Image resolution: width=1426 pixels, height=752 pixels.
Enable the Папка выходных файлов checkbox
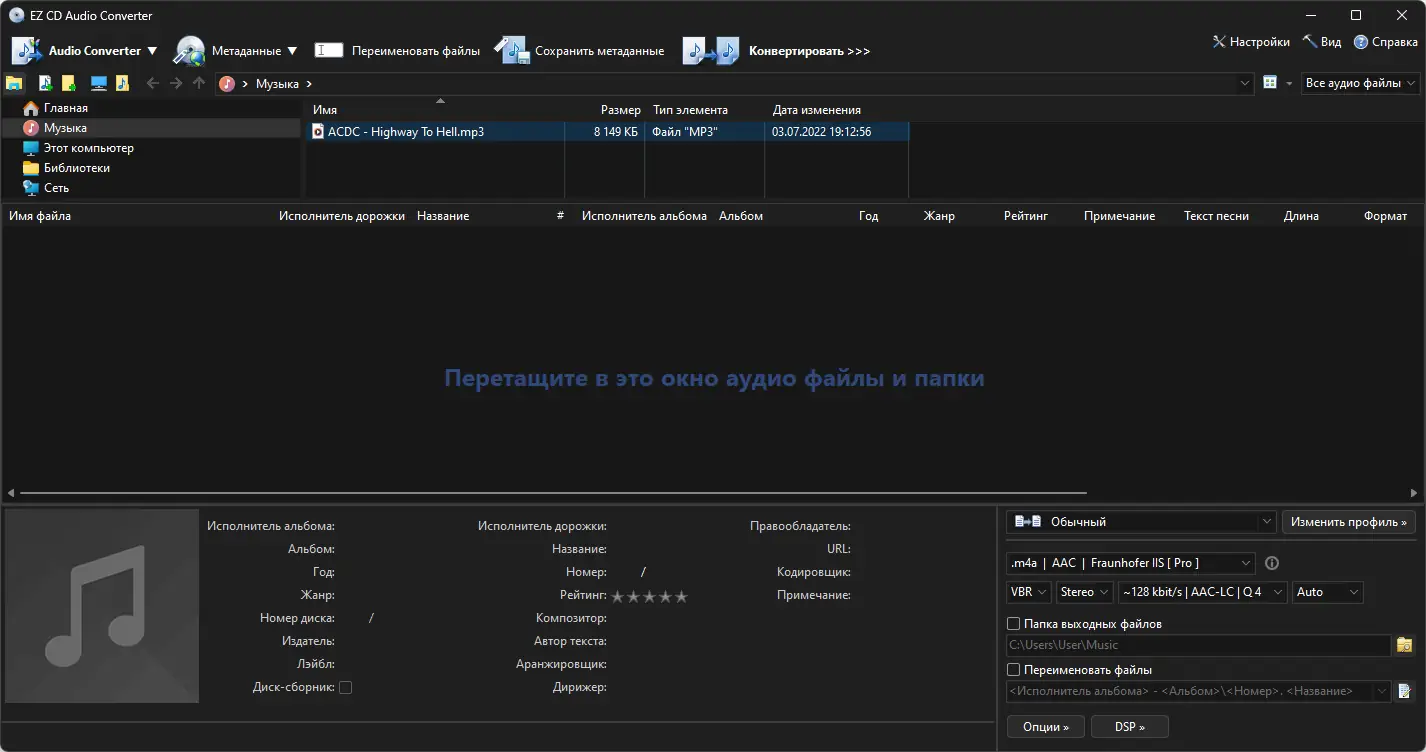1015,623
